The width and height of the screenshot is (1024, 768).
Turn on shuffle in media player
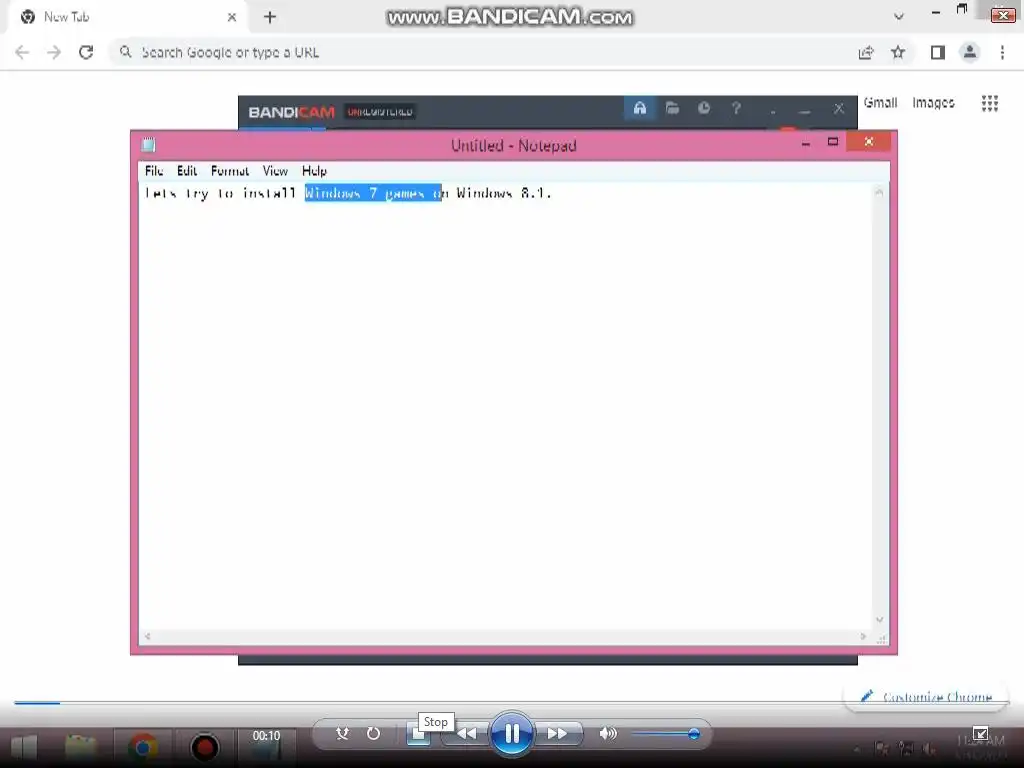[342, 733]
